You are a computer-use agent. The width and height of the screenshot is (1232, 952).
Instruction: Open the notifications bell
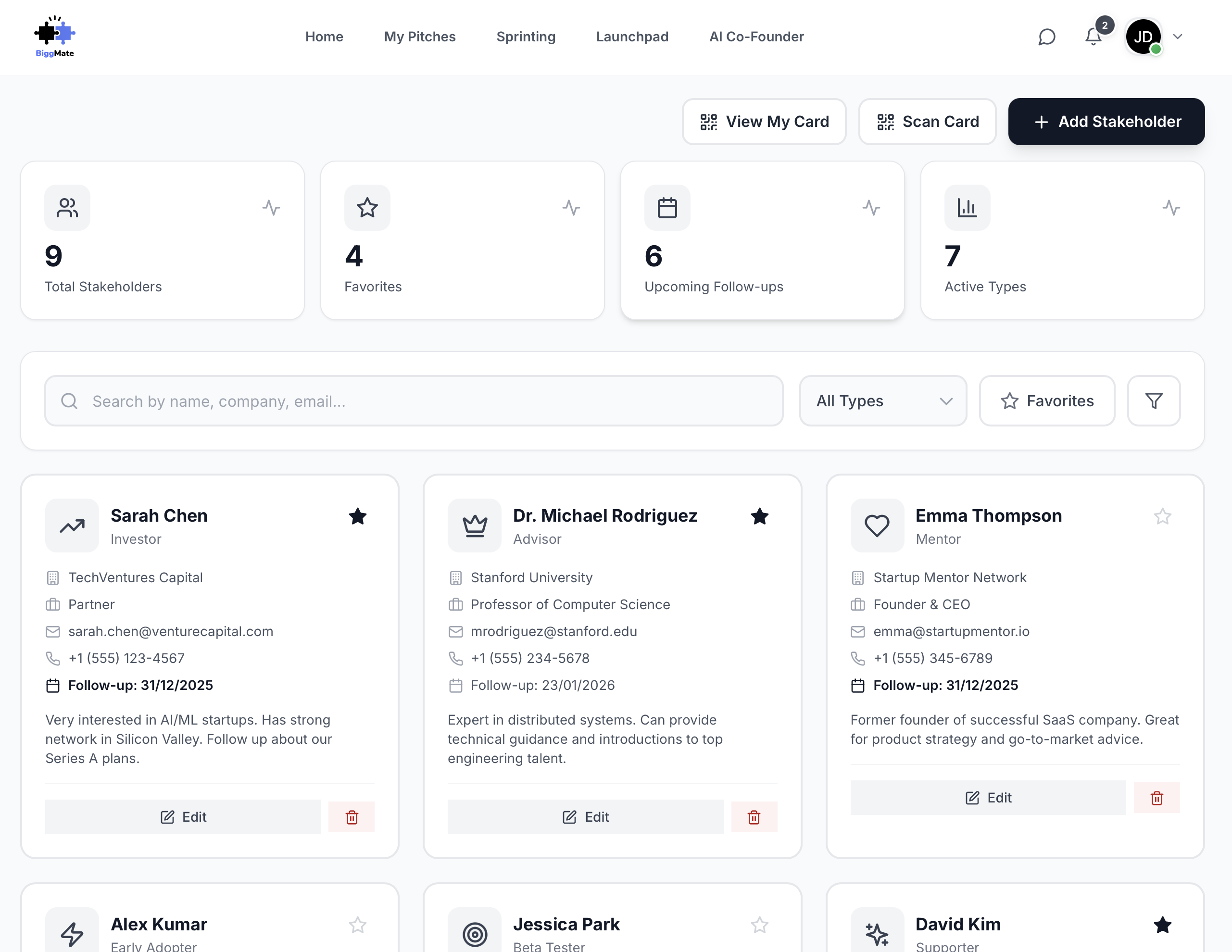tap(1093, 37)
